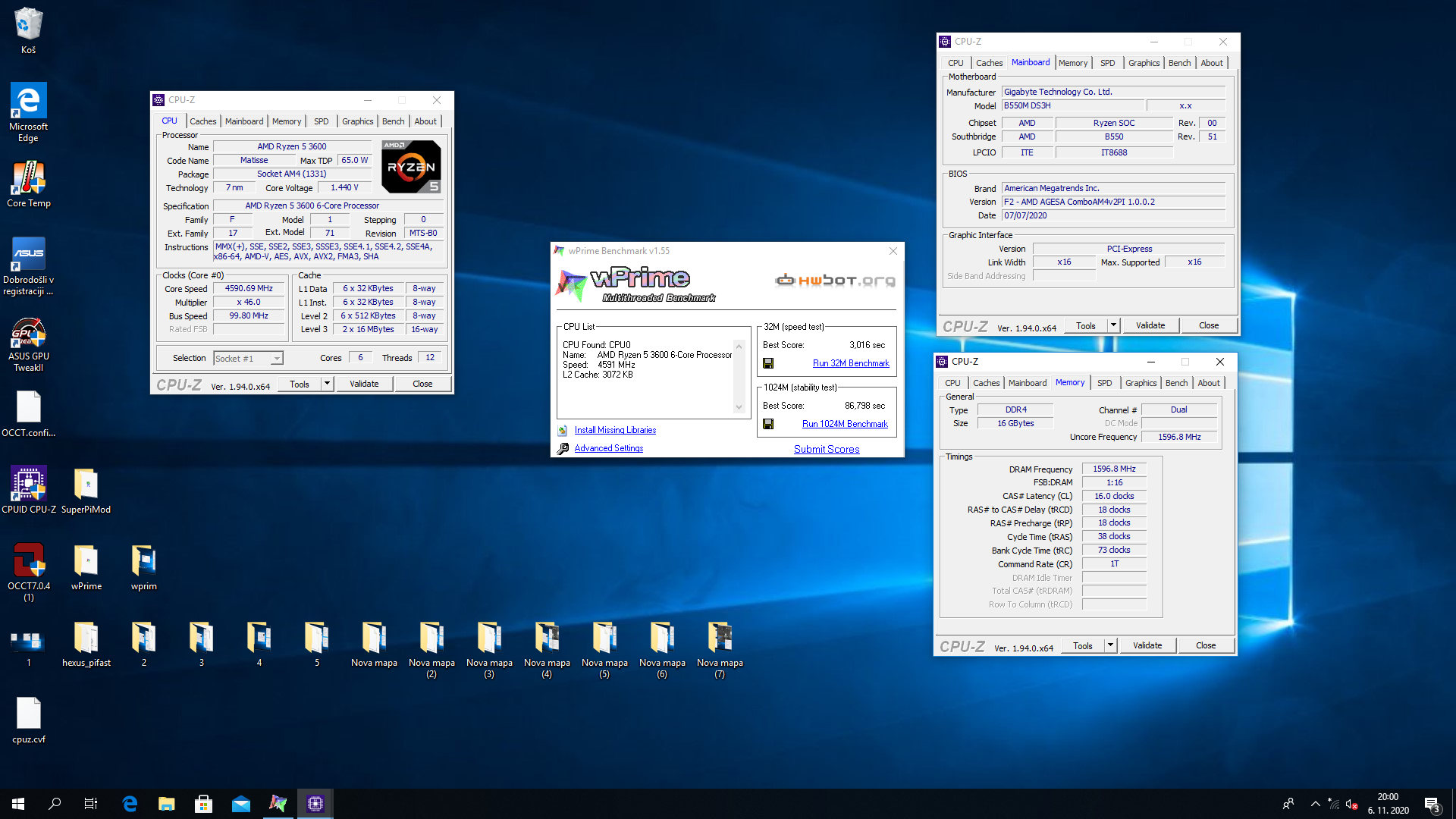Expand Tools arrow in Memory window
This screenshot has height=819, width=1456.
point(1111,645)
